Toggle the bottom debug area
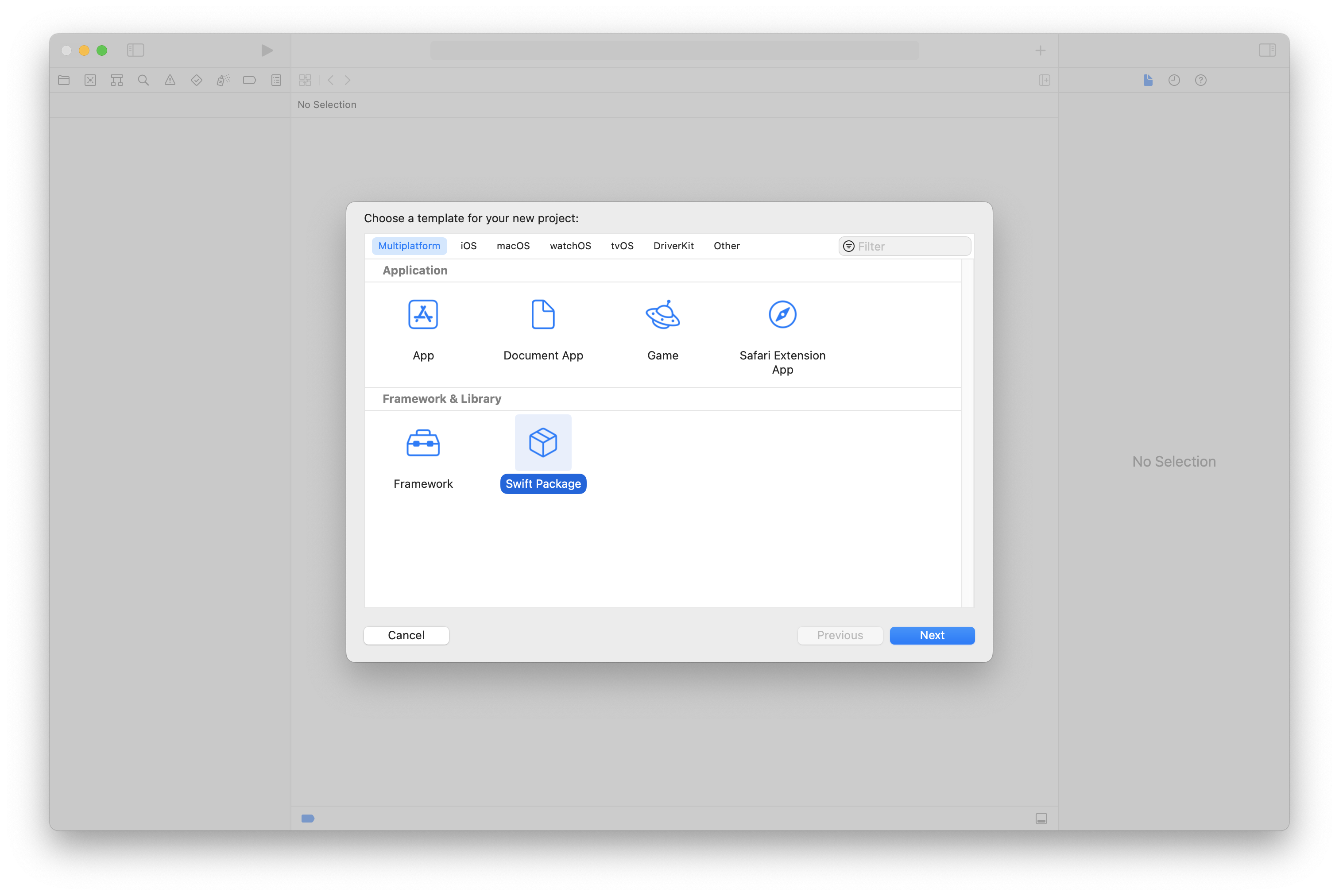 tap(1041, 818)
